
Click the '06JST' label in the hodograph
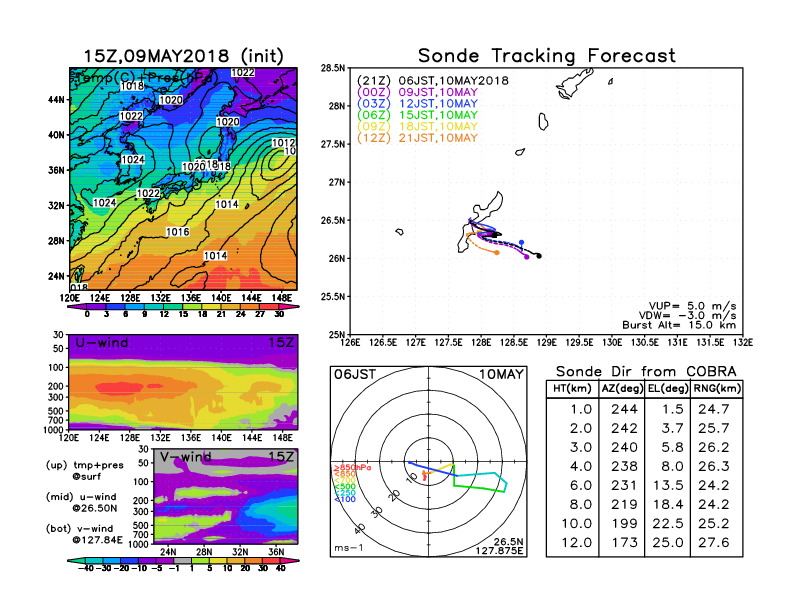coord(355,375)
